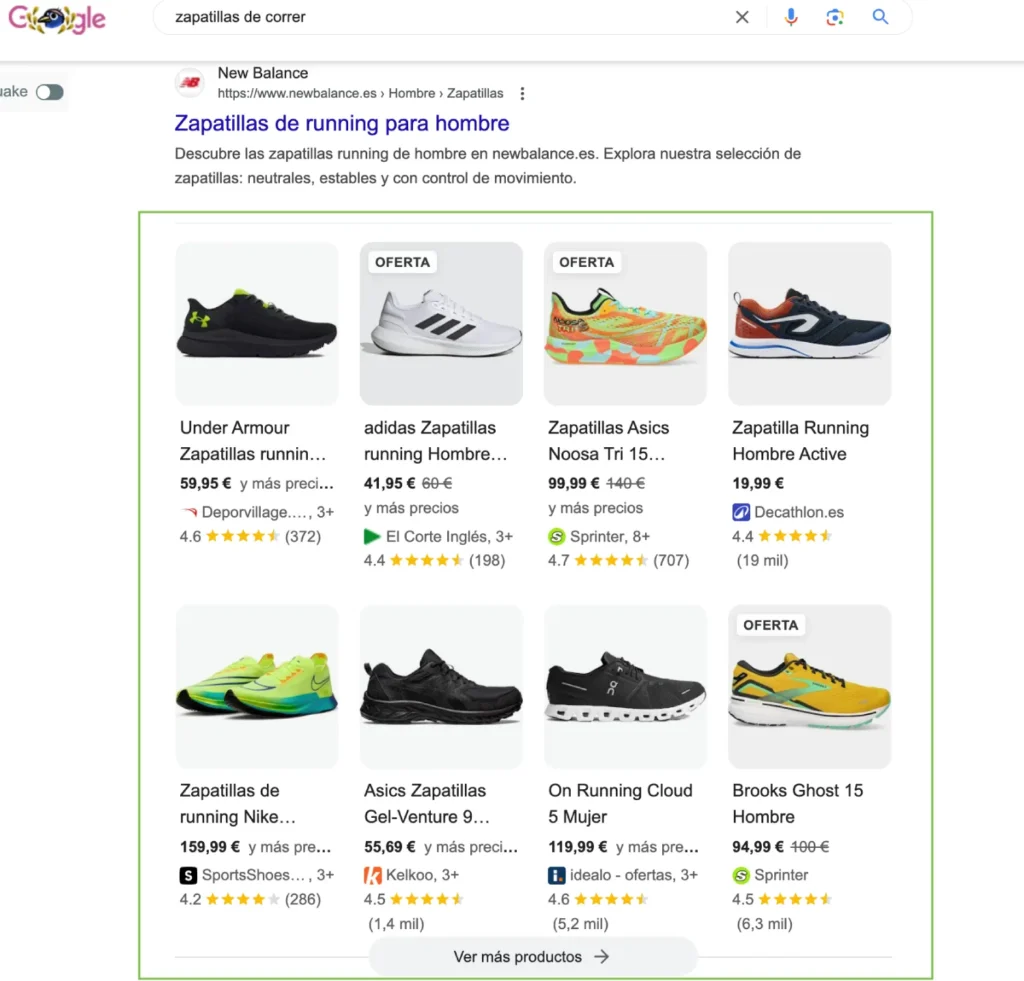Open the Asics Gel-Venture black shoe image
This screenshot has height=981, width=1024.
(441, 686)
